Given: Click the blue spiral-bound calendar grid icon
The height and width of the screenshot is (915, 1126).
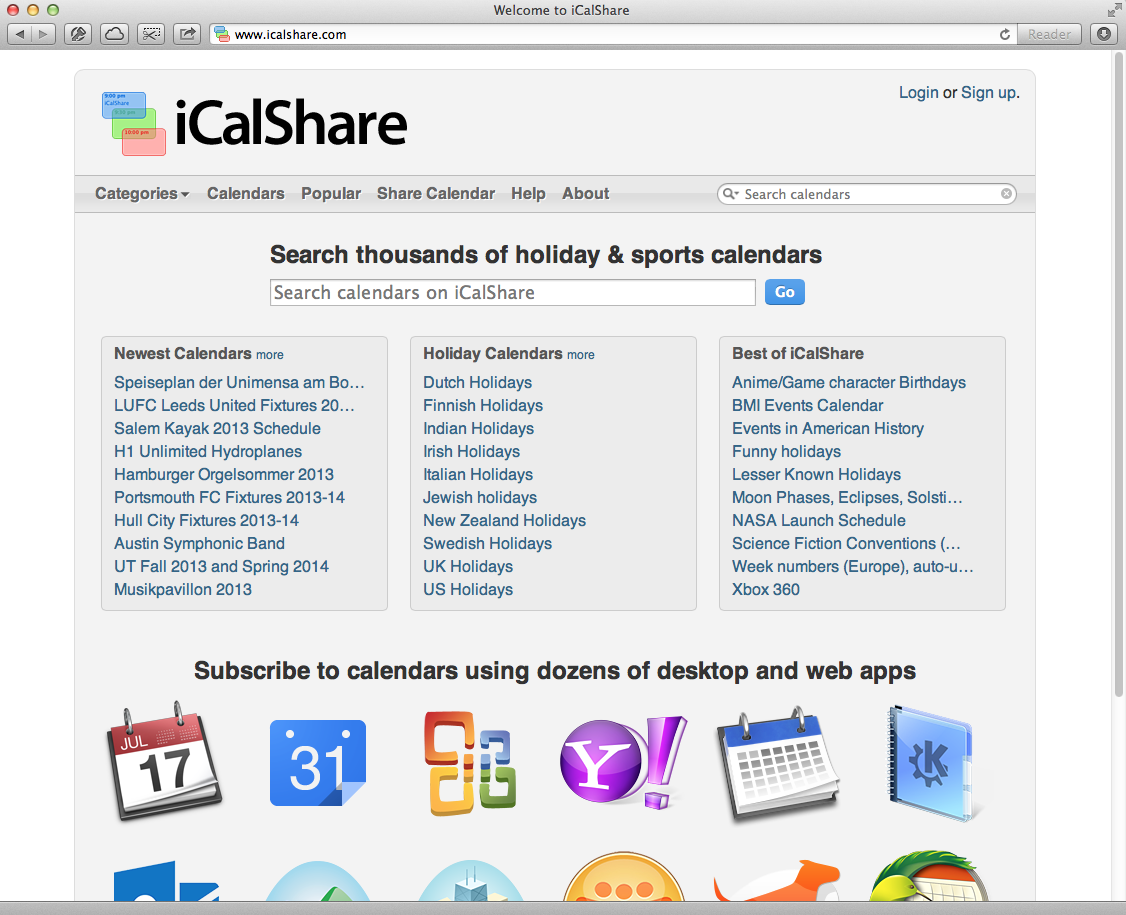Looking at the screenshot, I should point(778,763).
